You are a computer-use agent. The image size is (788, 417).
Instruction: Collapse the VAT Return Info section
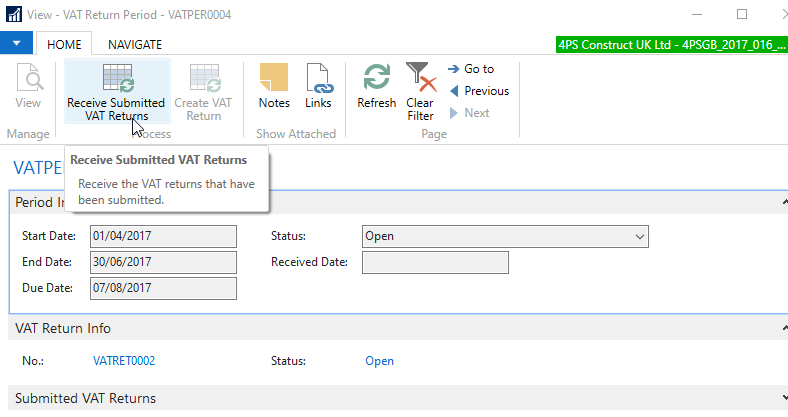(x=781, y=329)
